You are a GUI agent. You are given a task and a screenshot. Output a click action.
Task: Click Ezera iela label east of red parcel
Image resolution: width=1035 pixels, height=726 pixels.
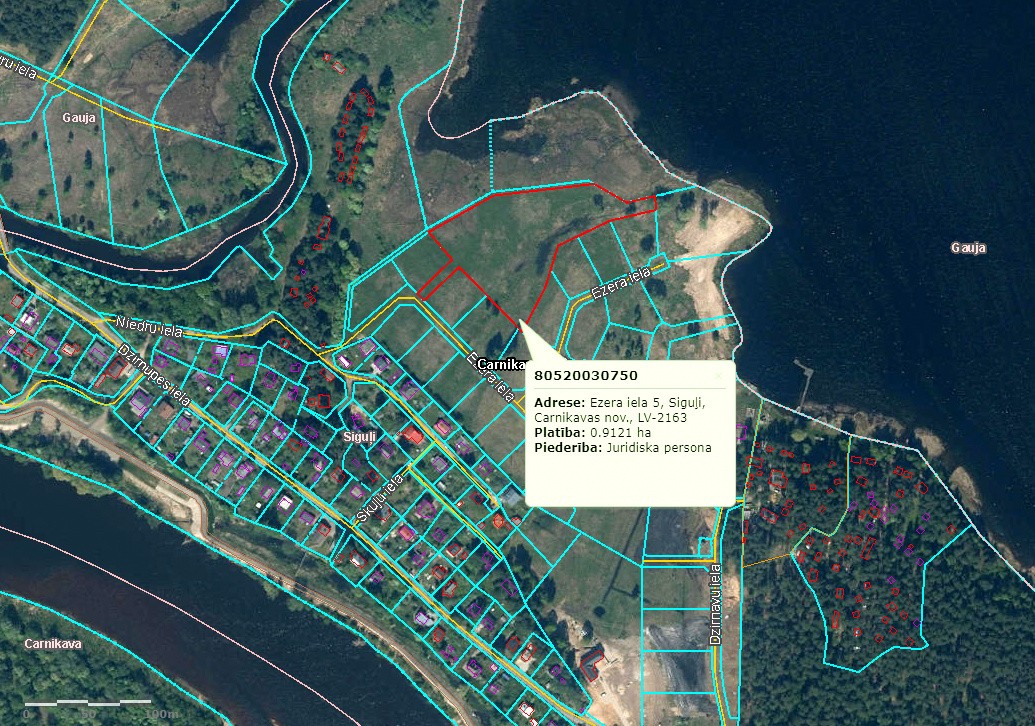[620, 282]
